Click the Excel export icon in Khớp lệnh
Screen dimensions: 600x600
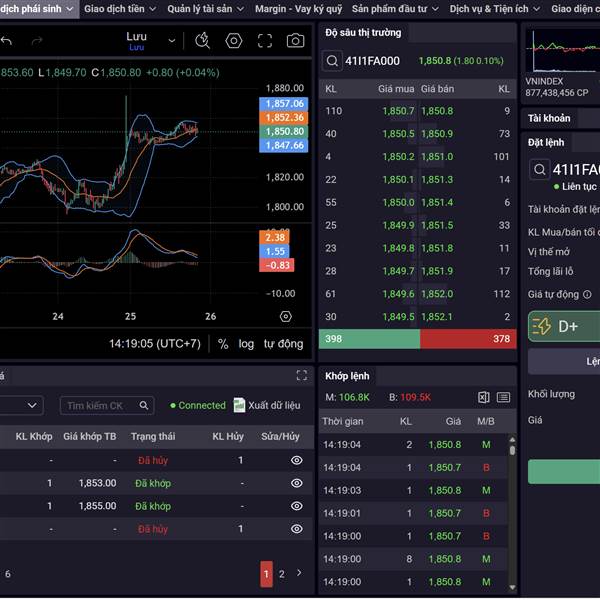pos(483,397)
